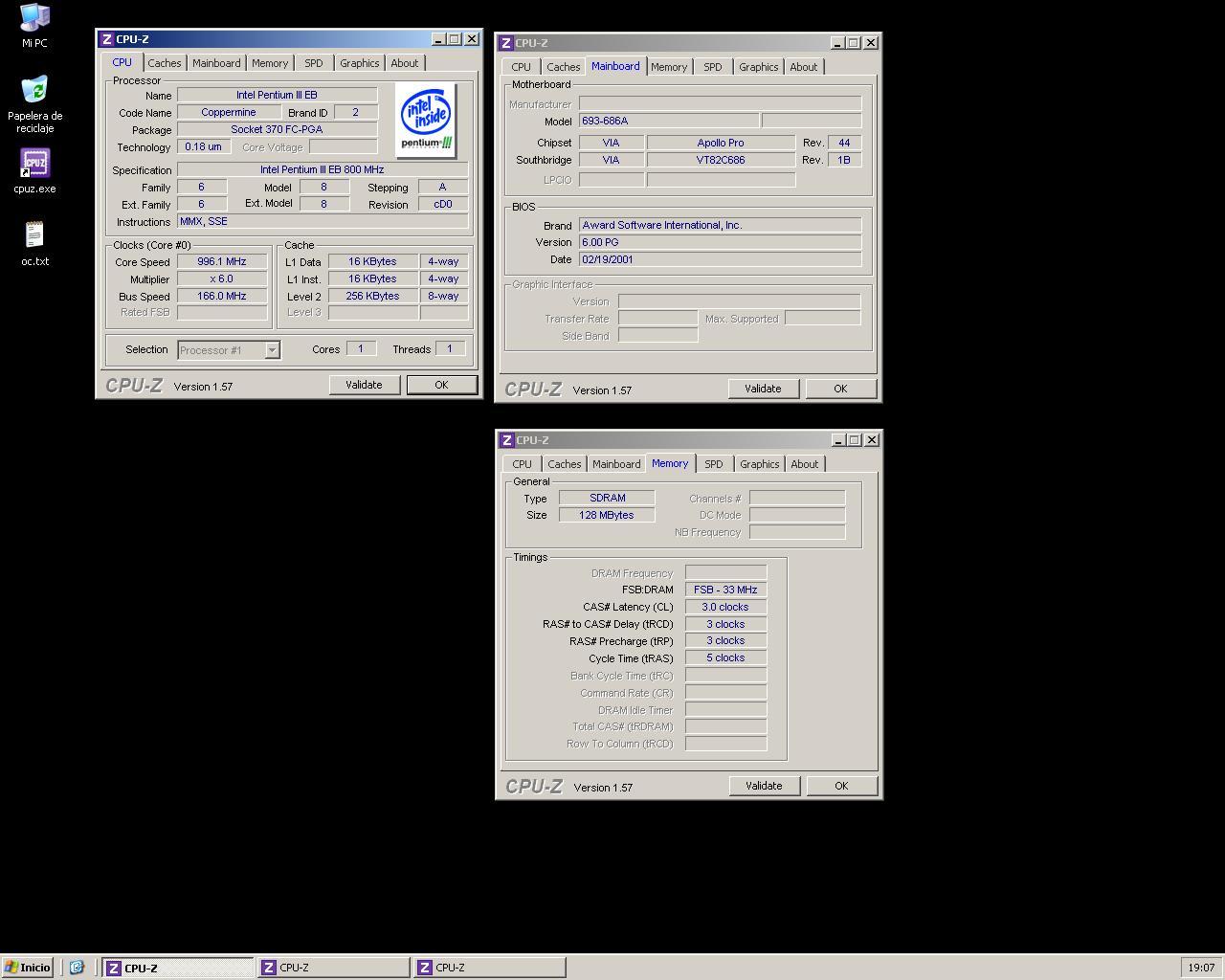Click the memory Type value SDRAM

click(607, 499)
